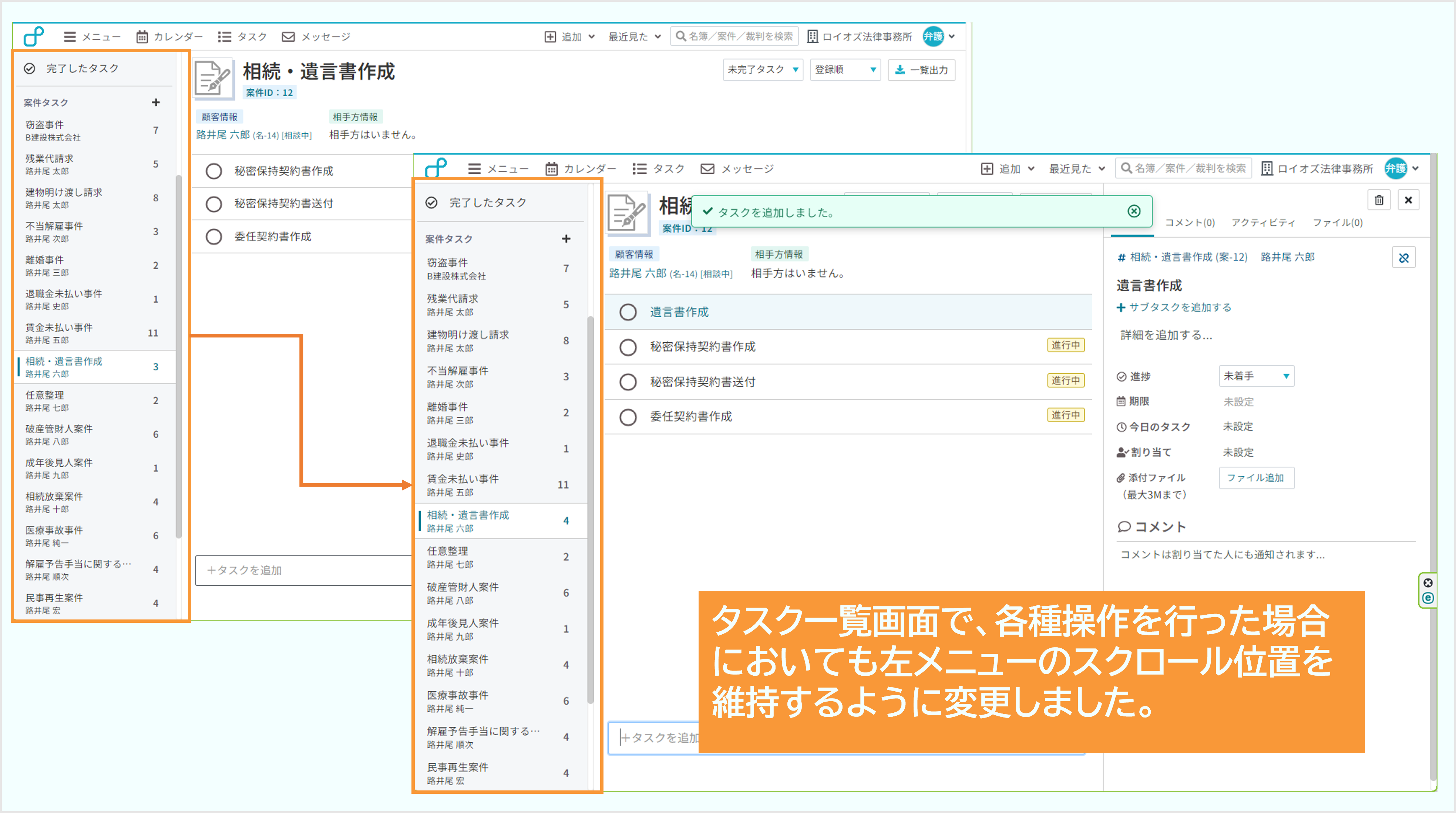This screenshot has width=1456, height=813.
Task: Add a 案件タスク with plus in front sidebar
Action: click(566, 239)
